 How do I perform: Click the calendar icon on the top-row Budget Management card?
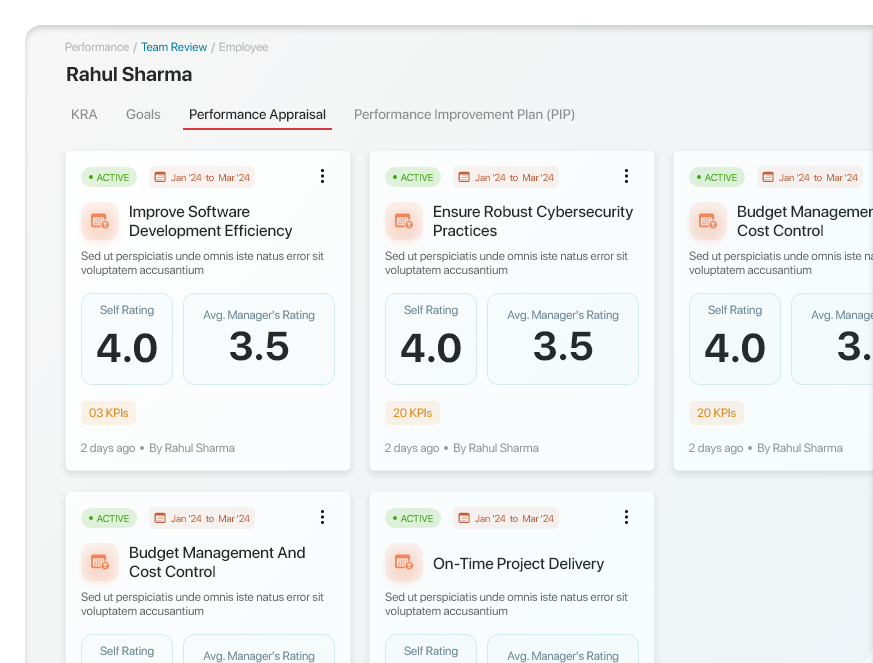(x=768, y=178)
